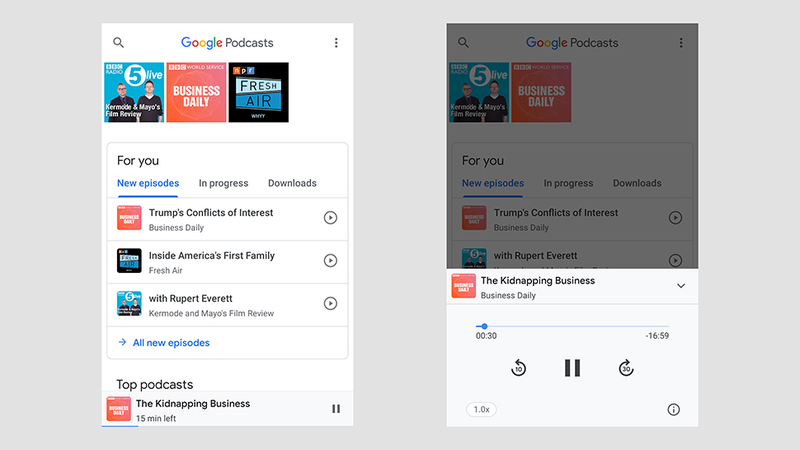
Task: Change playback speed 1.0x button
Action: [481, 409]
